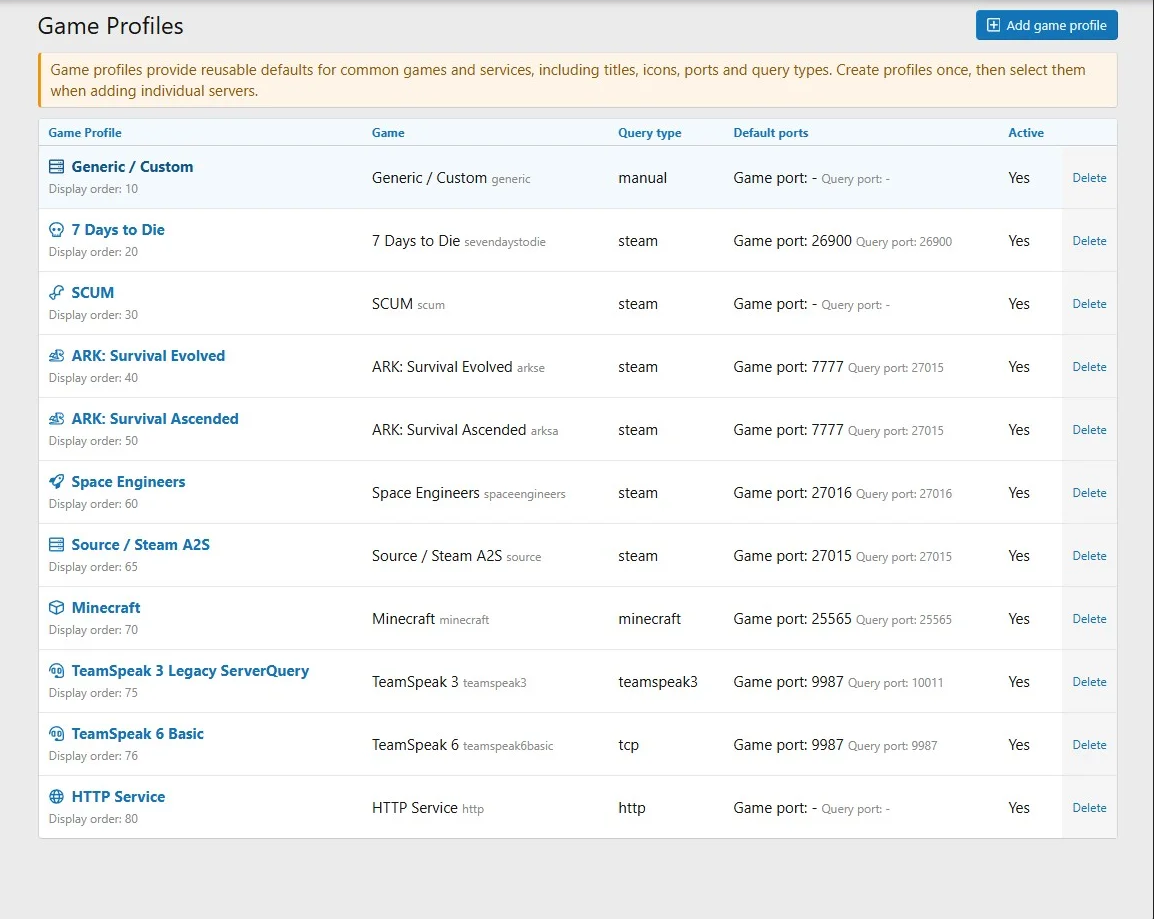Delete the Generic / Custom profile
This screenshot has height=919, width=1154.
click(x=1089, y=178)
